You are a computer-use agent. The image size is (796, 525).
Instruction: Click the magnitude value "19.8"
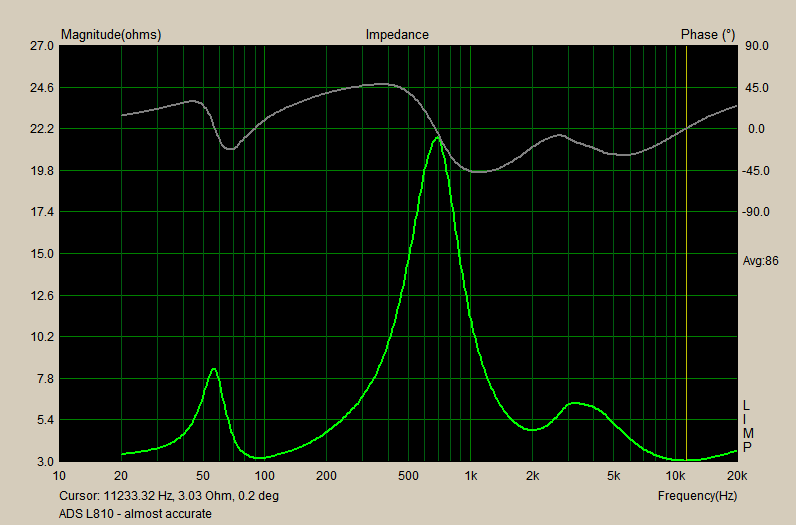tap(42, 171)
